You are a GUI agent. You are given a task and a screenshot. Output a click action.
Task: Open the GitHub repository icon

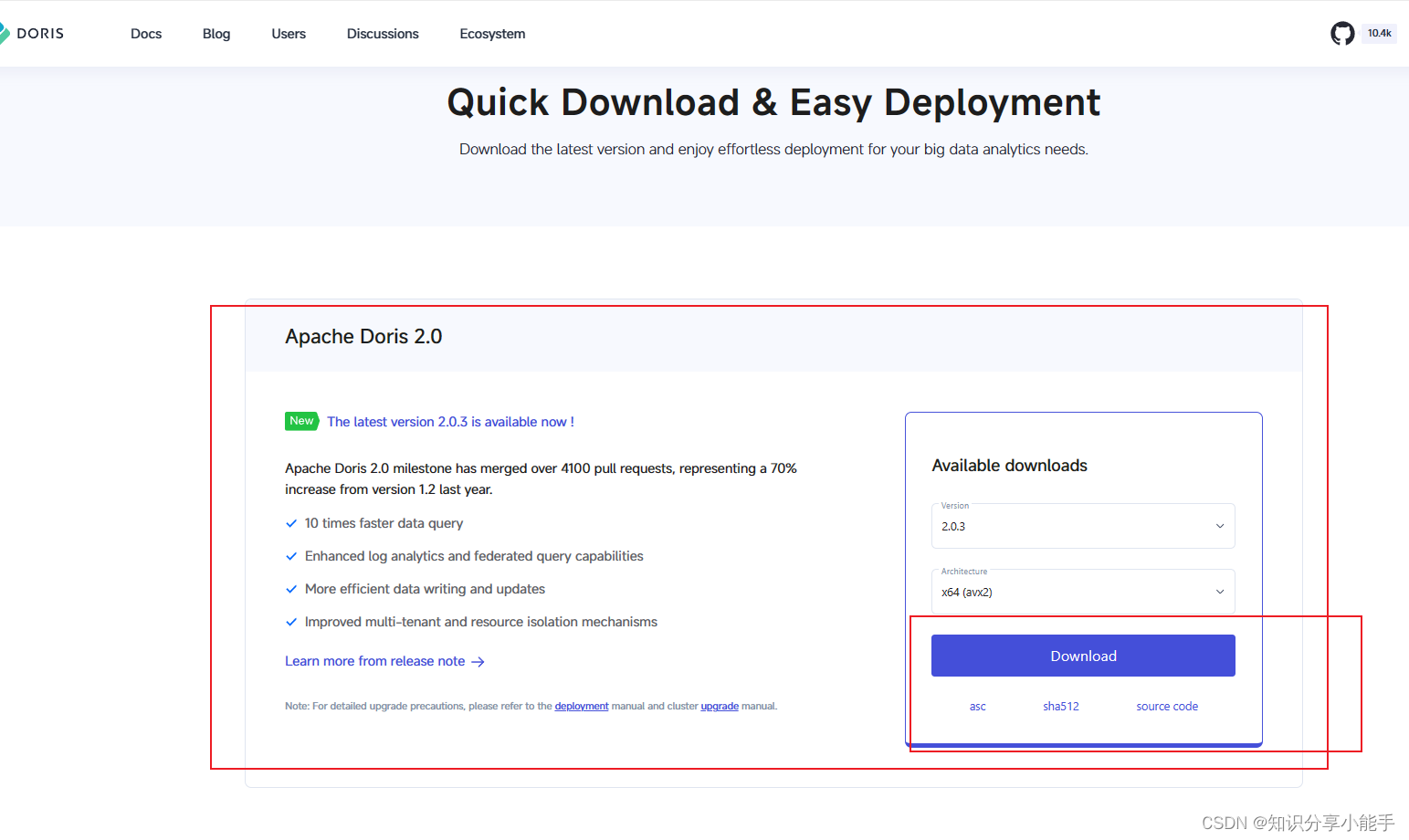coord(1342,34)
